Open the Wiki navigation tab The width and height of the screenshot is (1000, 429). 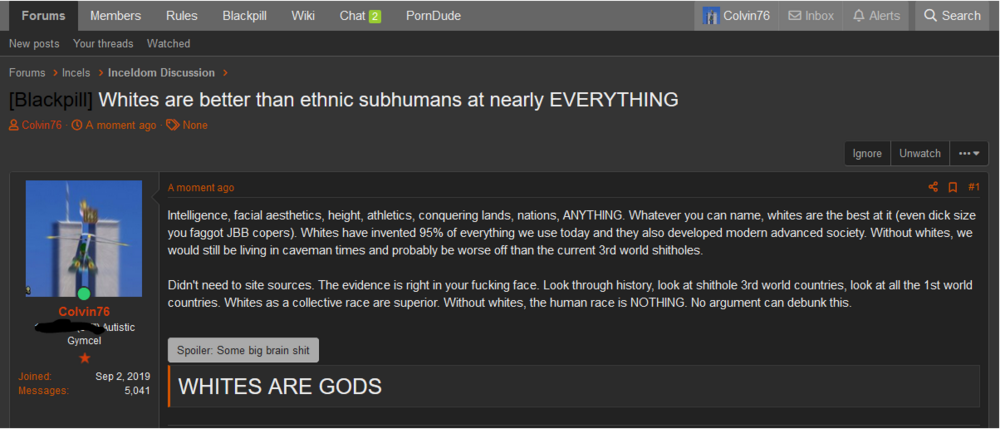(x=303, y=16)
